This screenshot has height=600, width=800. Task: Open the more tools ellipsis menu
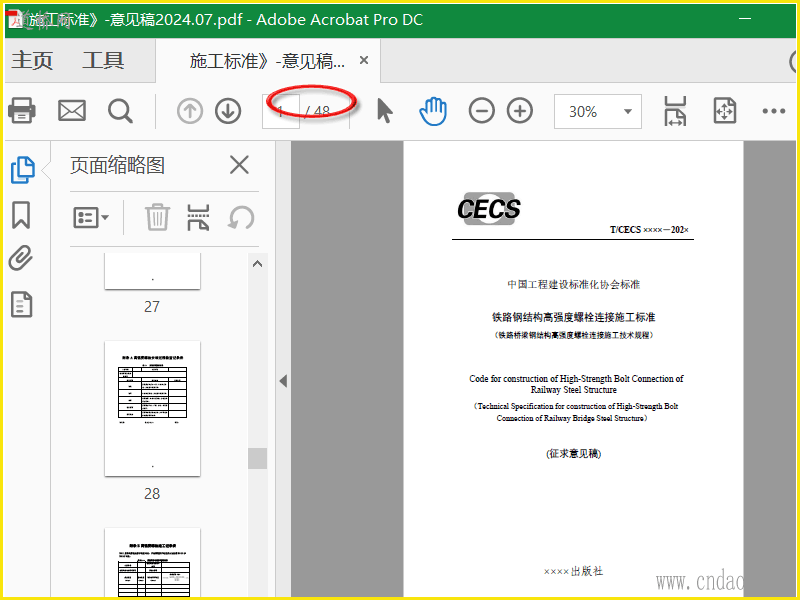pyautogui.click(x=773, y=111)
